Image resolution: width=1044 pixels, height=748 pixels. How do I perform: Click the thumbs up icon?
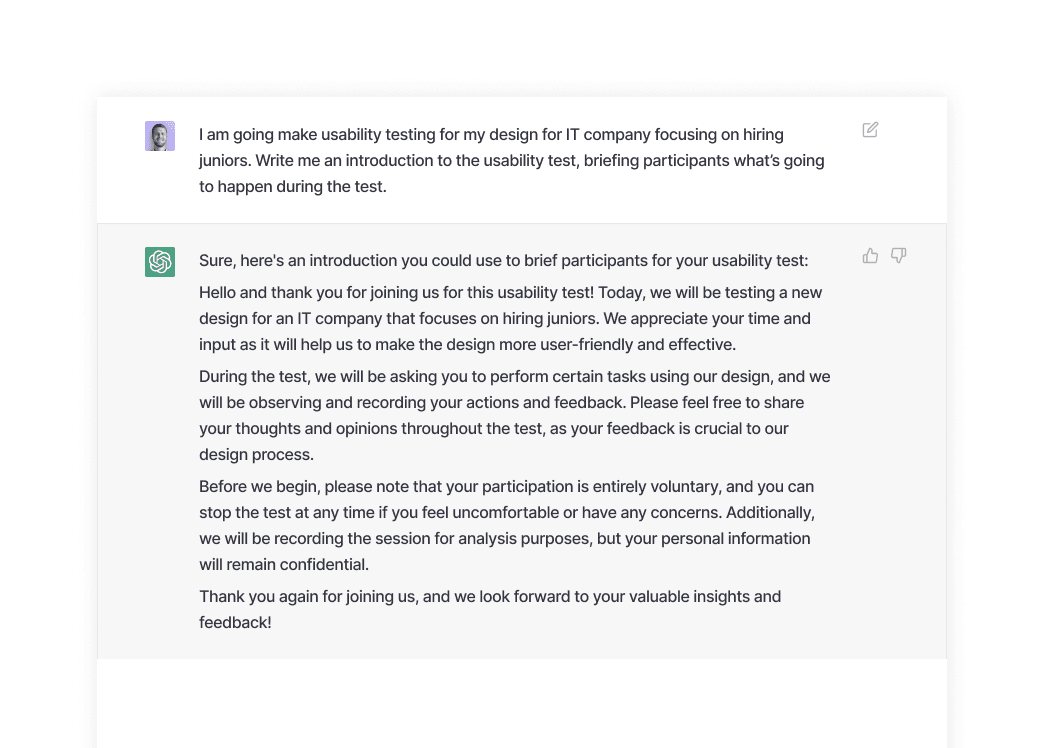pos(870,256)
